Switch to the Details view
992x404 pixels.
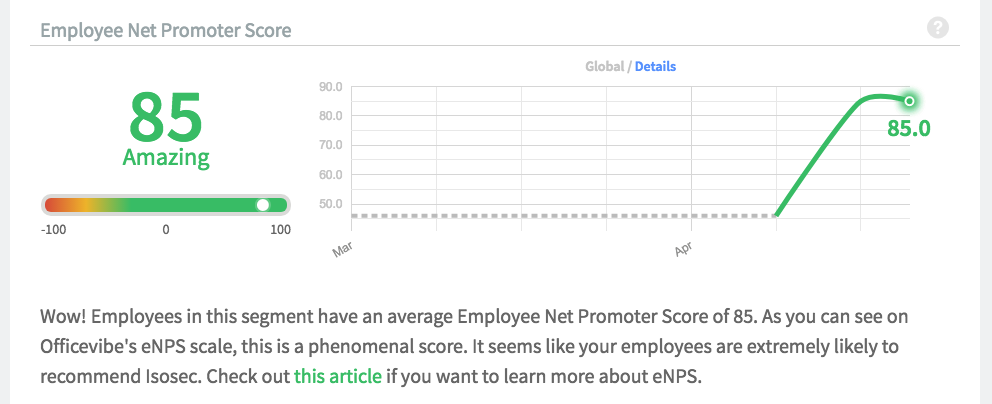(x=655, y=66)
